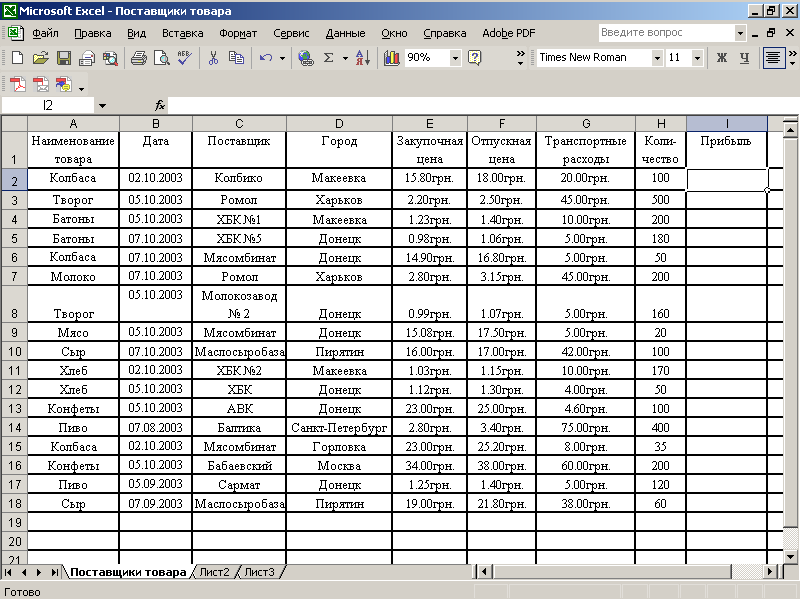Click the AutoSum sigma icon
This screenshot has width=800, height=600.
pyautogui.click(x=329, y=58)
